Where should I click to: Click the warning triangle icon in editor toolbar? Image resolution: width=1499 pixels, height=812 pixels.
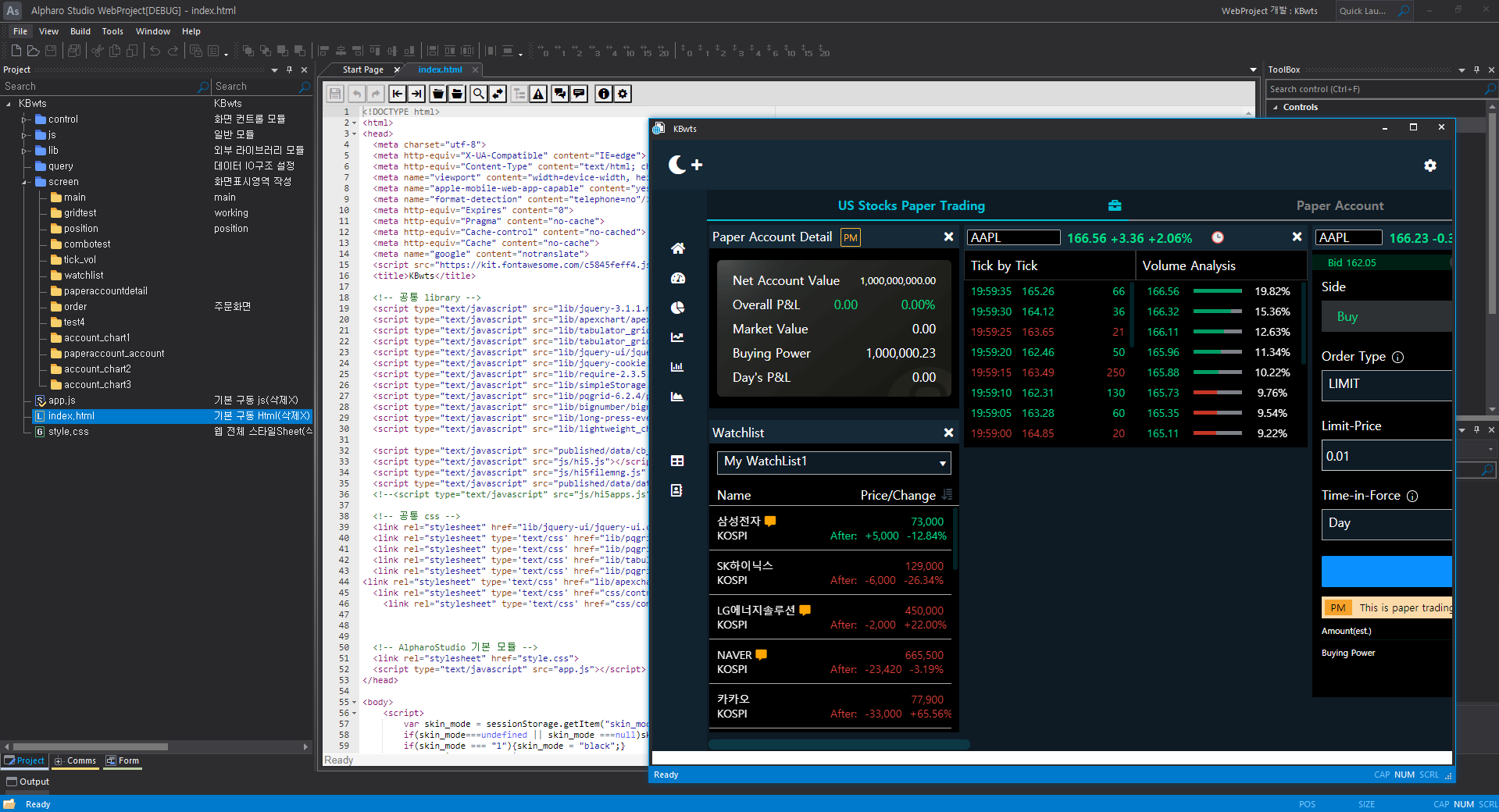(x=537, y=94)
